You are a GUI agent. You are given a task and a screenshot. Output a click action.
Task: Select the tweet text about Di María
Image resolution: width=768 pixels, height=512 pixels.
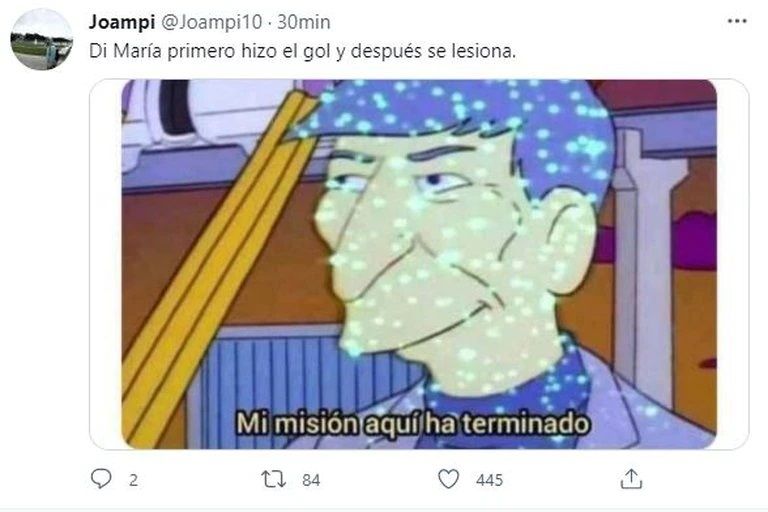(302, 51)
